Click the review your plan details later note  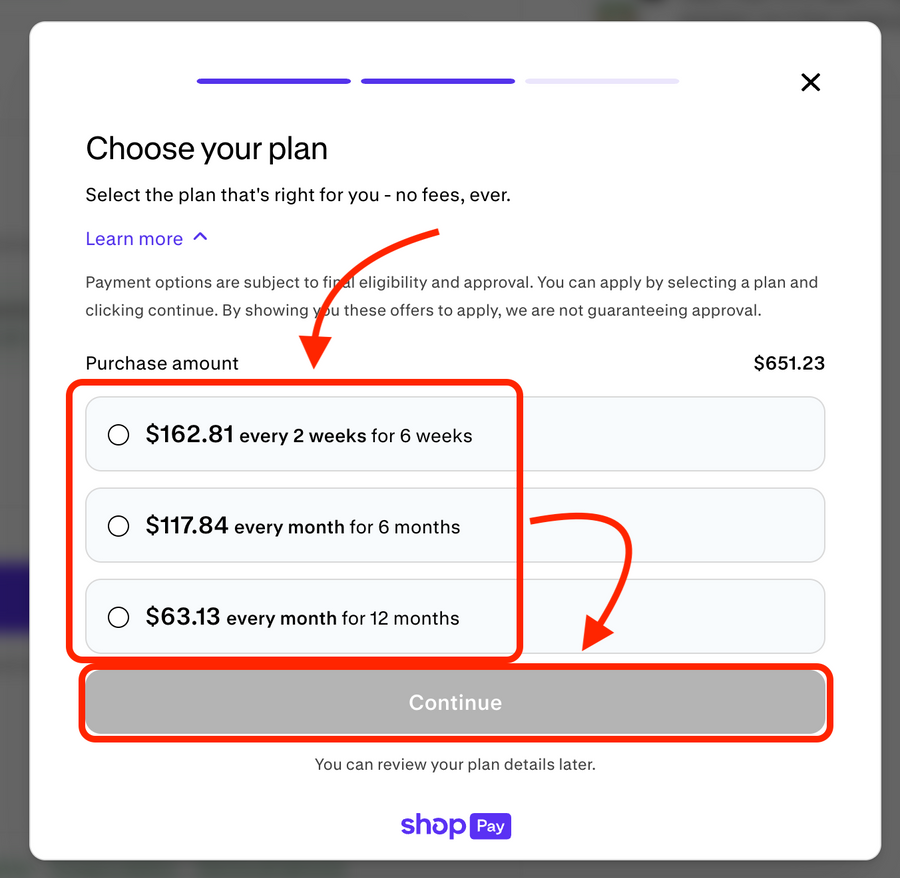point(455,764)
